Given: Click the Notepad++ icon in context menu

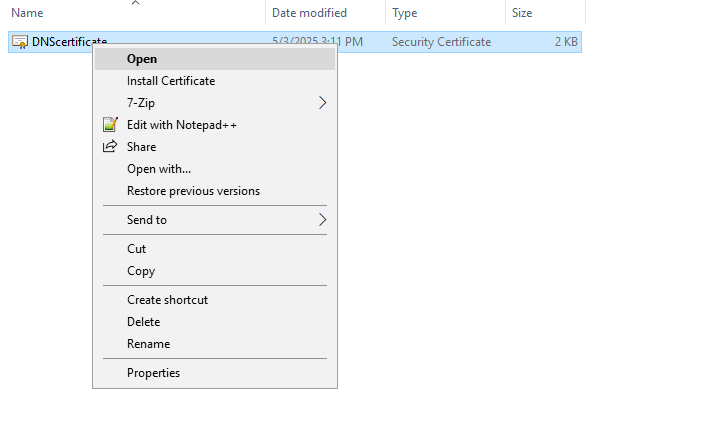Looking at the screenshot, I should coord(111,125).
